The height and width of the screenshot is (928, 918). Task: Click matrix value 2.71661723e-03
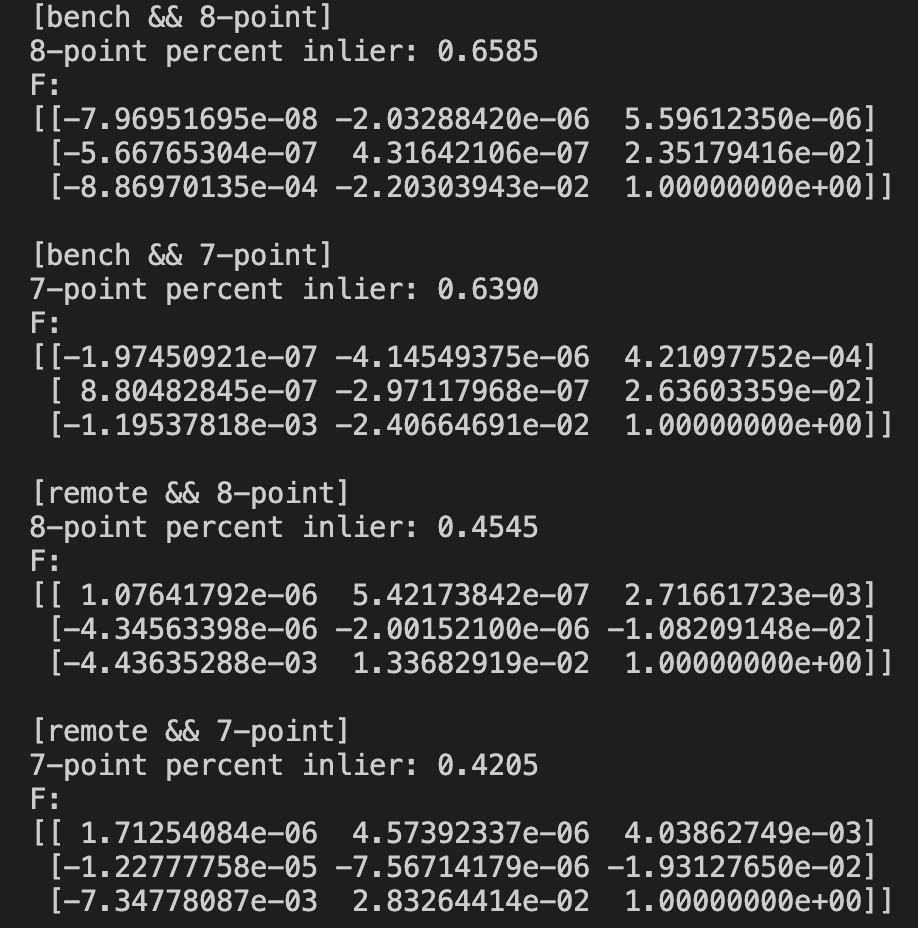pyautogui.click(x=743, y=595)
